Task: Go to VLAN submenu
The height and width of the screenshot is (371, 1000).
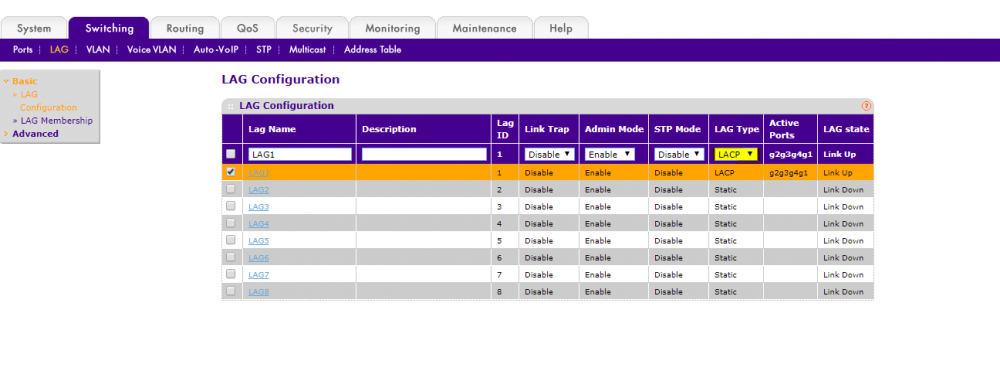Action: tap(98, 49)
